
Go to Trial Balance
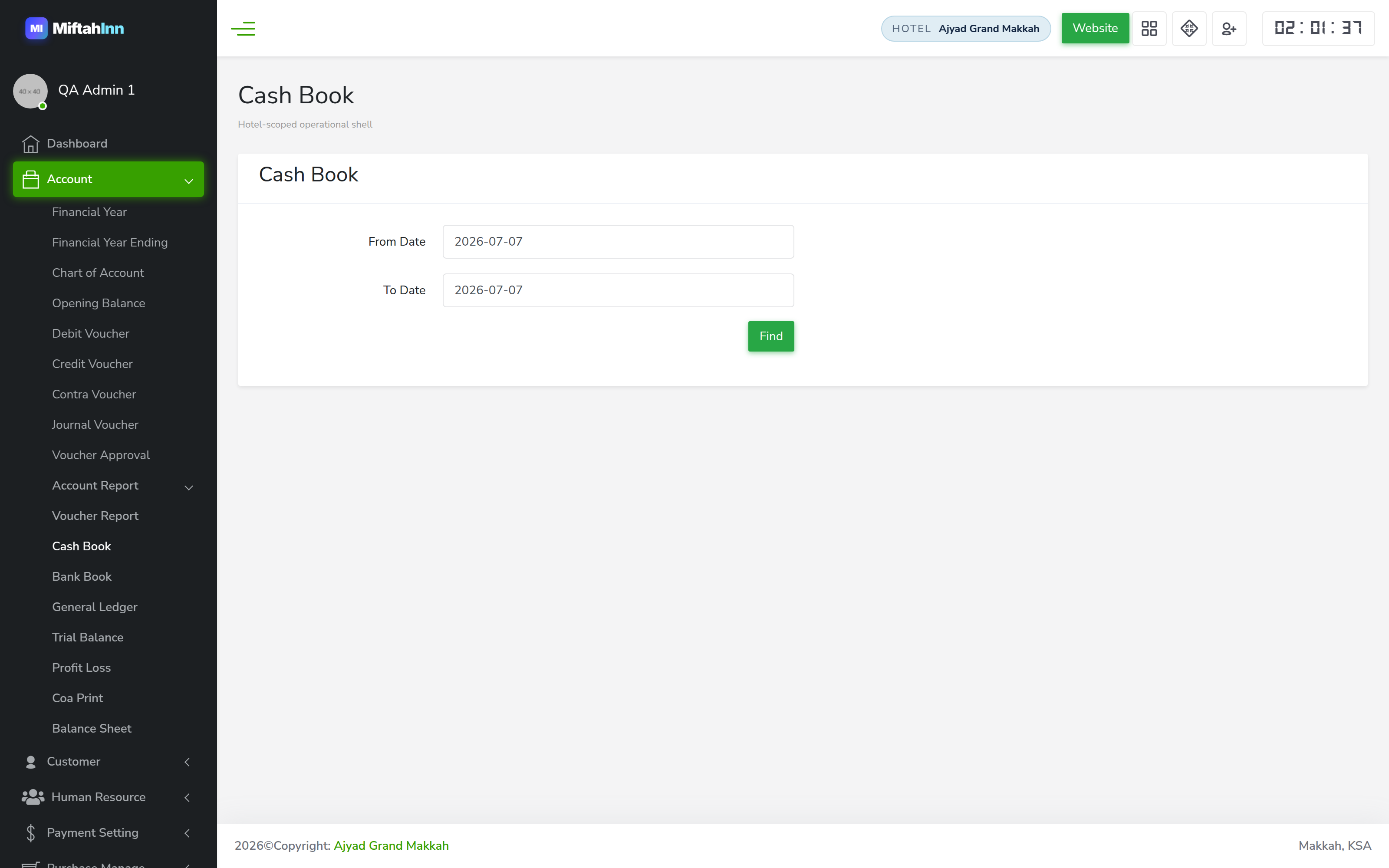[88, 637]
